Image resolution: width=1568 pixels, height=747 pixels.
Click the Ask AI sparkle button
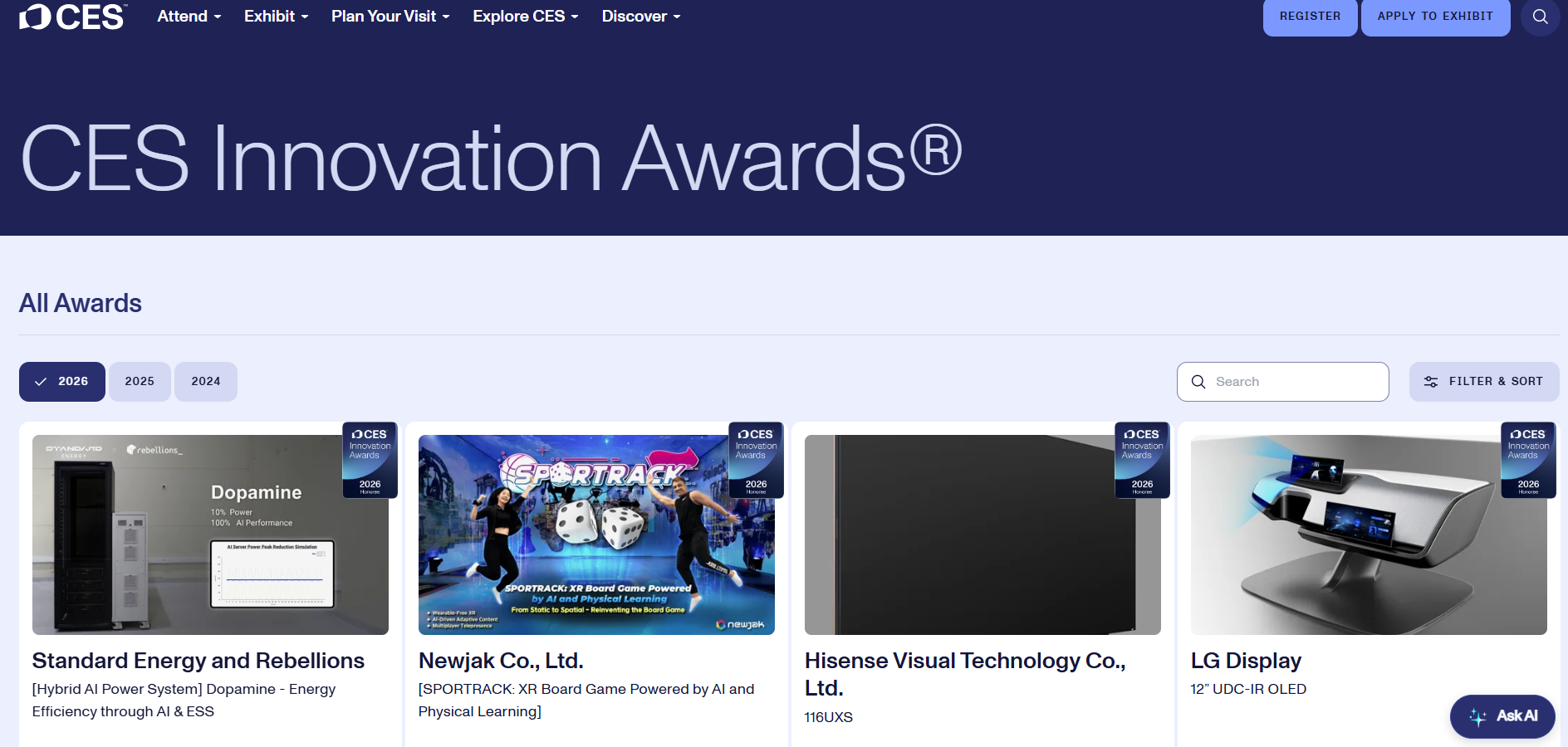tap(1502, 716)
